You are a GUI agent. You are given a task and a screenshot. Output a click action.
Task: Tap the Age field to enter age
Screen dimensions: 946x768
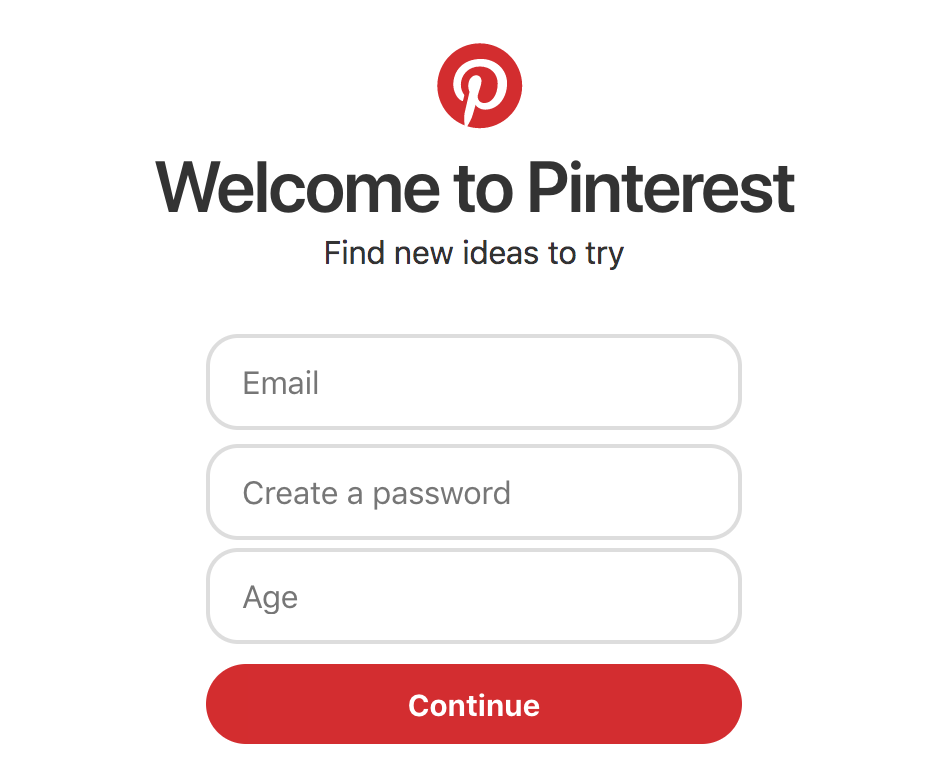click(x=473, y=596)
